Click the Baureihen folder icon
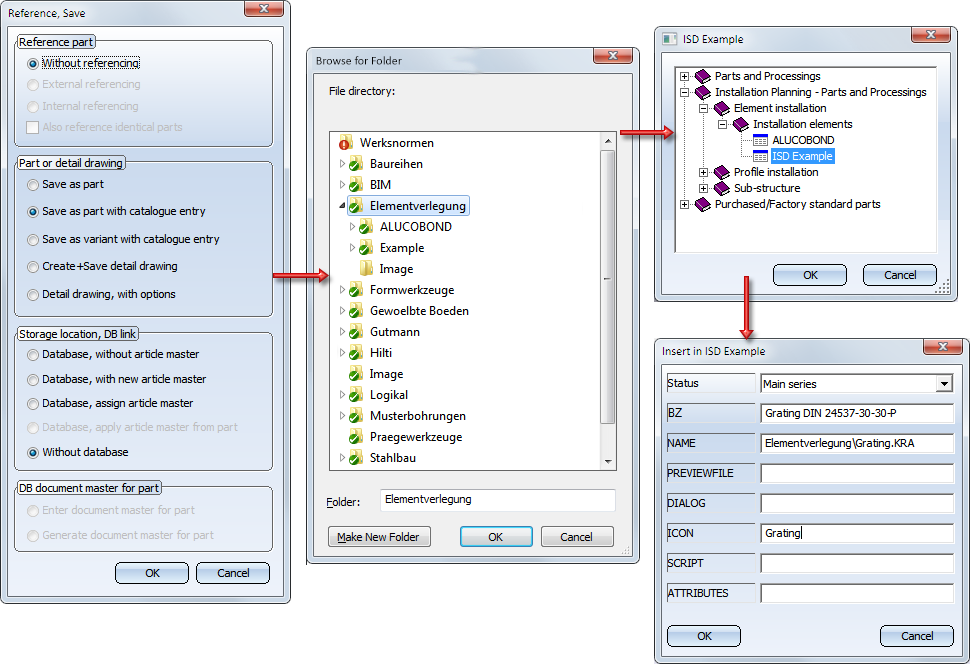 (x=356, y=164)
